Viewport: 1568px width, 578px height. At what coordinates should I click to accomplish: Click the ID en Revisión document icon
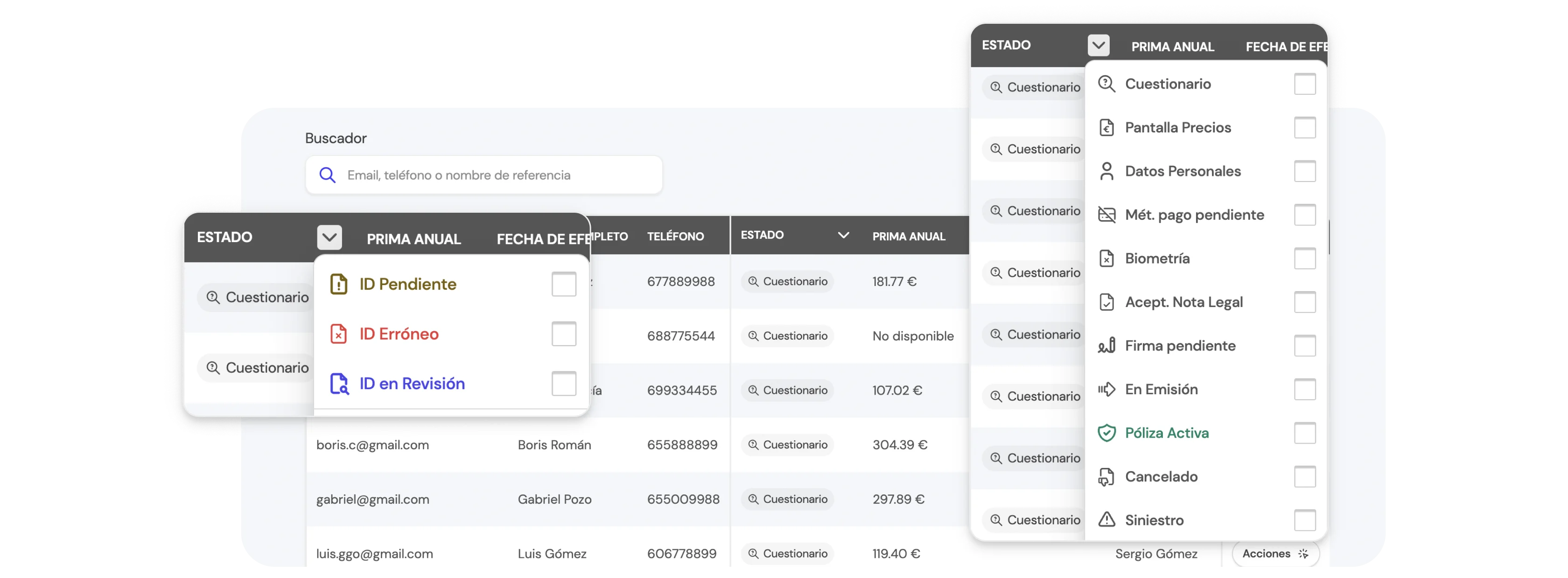(x=339, y=384)
